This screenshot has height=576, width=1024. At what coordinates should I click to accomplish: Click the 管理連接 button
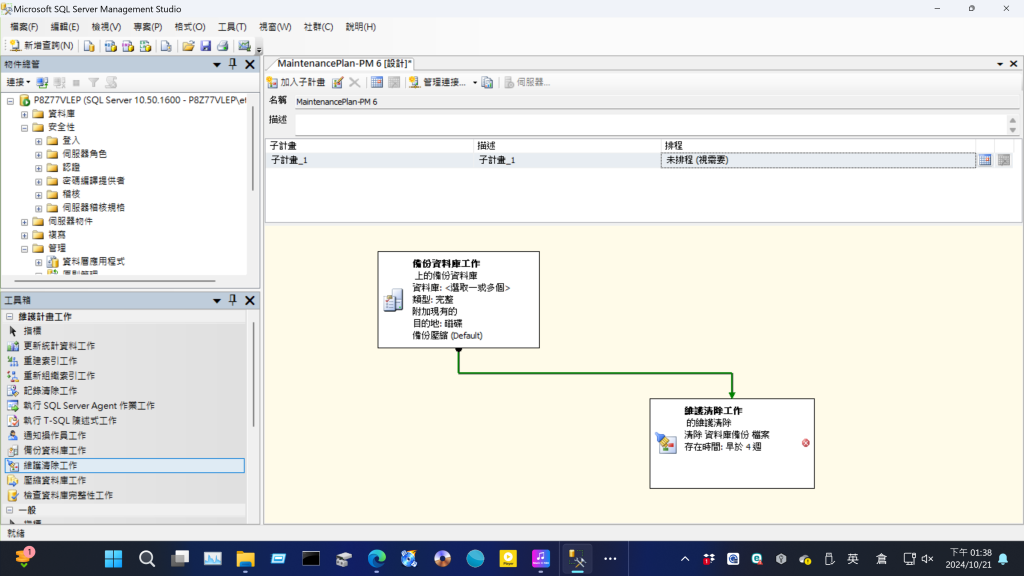click(x=443, y=82)
